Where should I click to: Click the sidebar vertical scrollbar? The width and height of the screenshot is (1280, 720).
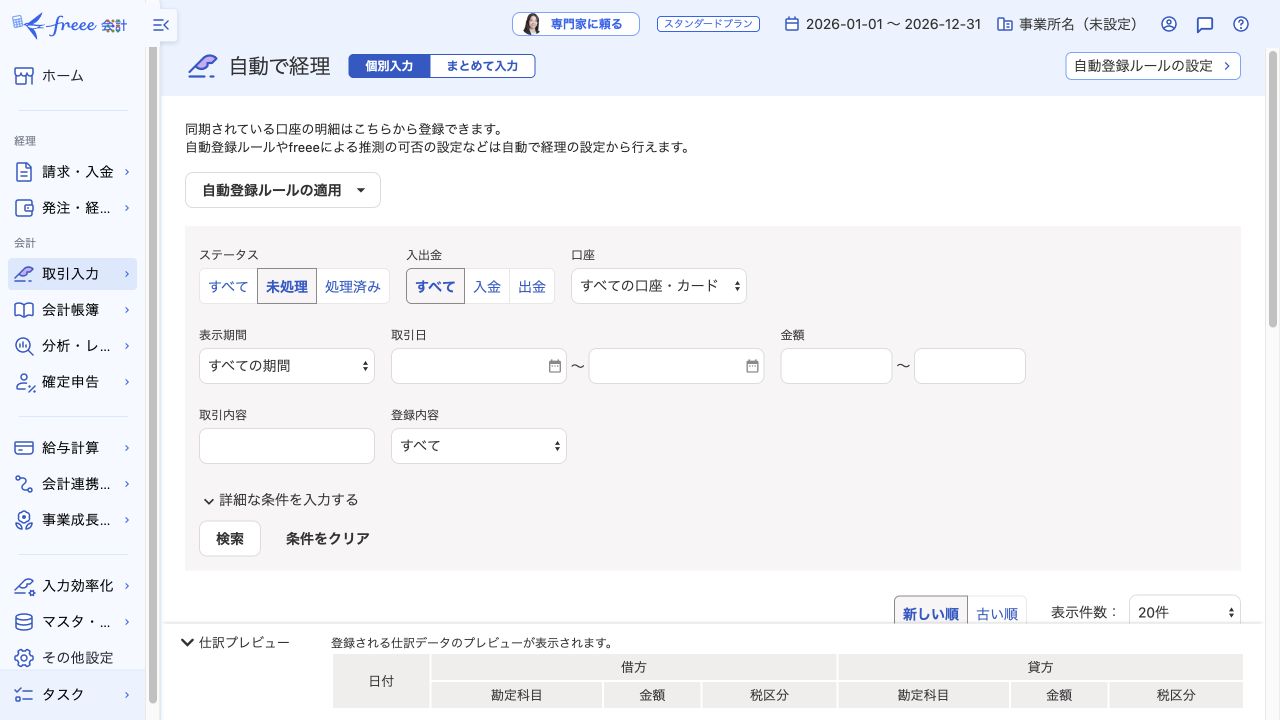tap(152, 375)
